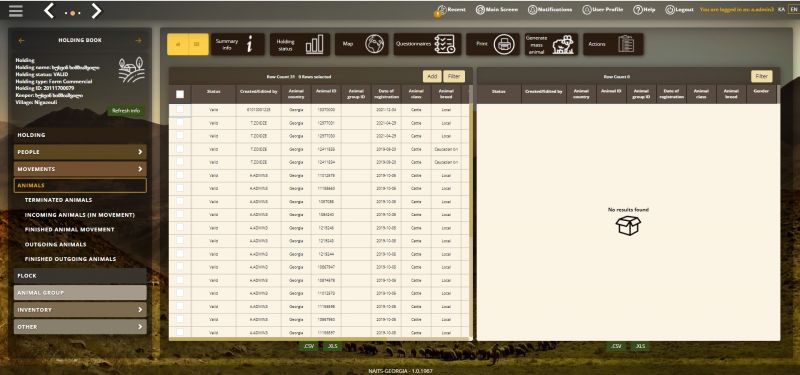Select ANIMALS menu item
800x375 pixels.
coord(80,185)
